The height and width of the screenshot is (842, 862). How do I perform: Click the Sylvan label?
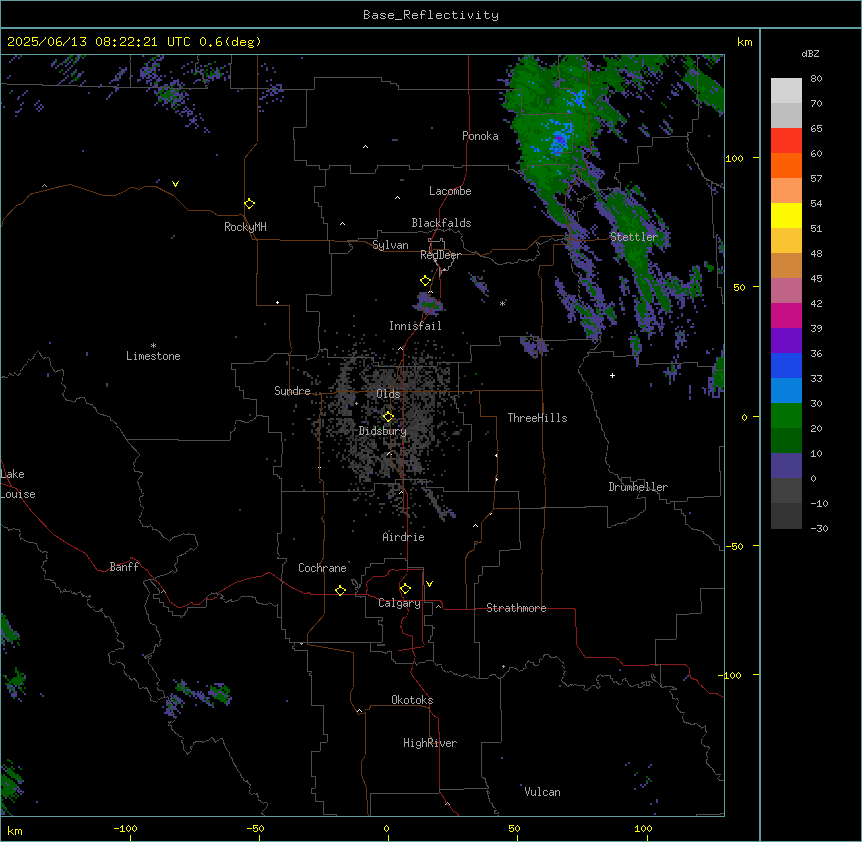coord(390,245)
